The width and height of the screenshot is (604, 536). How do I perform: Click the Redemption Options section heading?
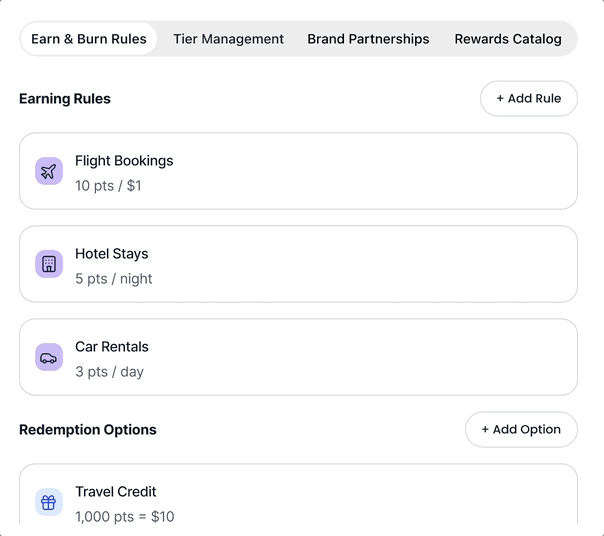(88, 430)
